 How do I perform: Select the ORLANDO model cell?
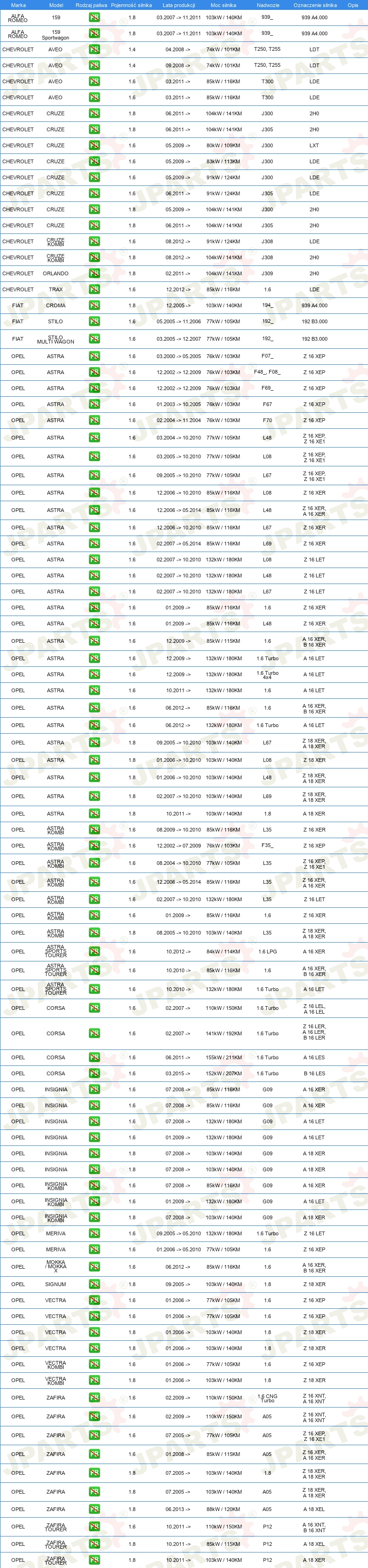[x=56, y=273]
